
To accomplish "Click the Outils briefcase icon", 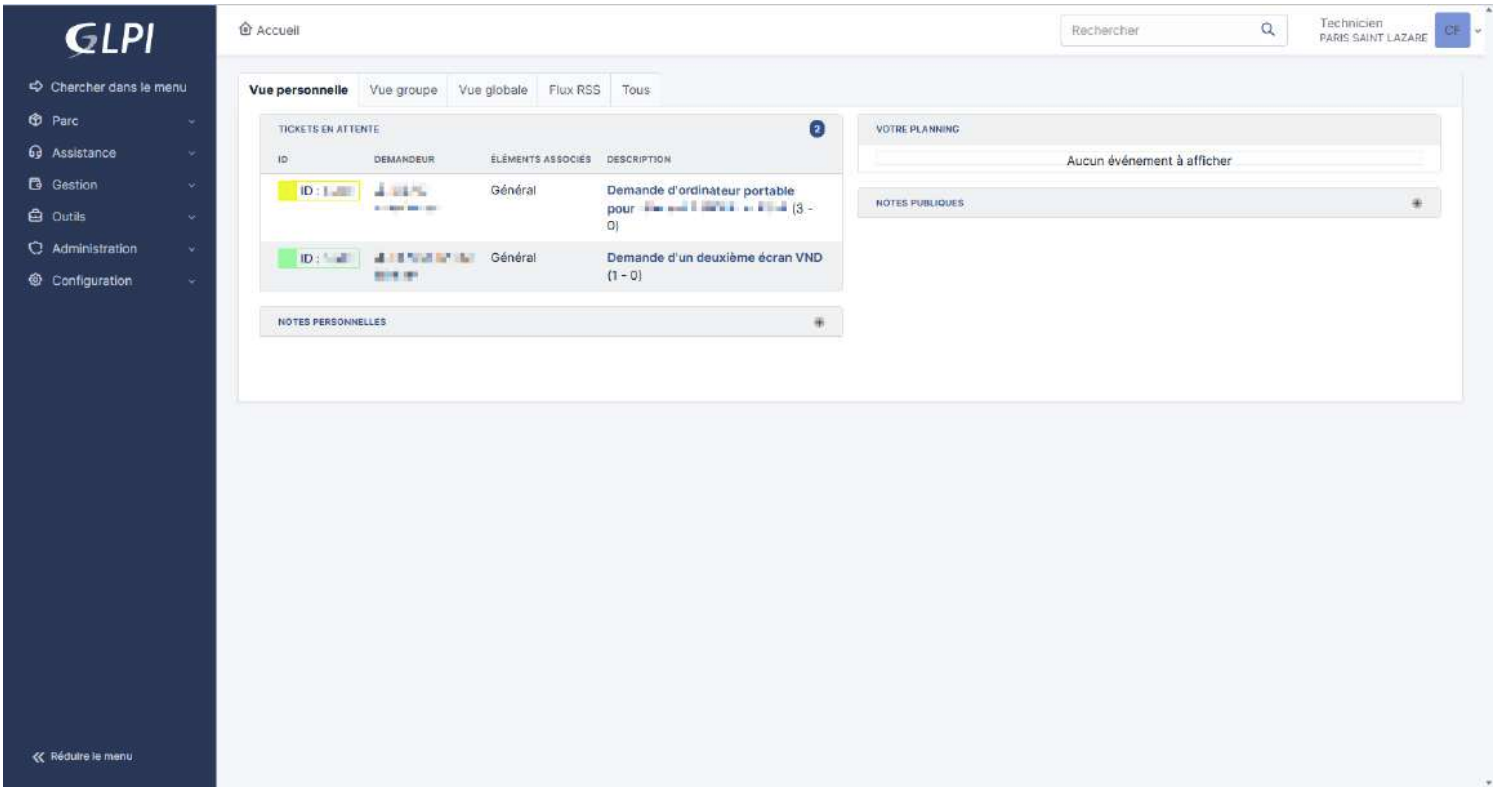I will point(37,216).
